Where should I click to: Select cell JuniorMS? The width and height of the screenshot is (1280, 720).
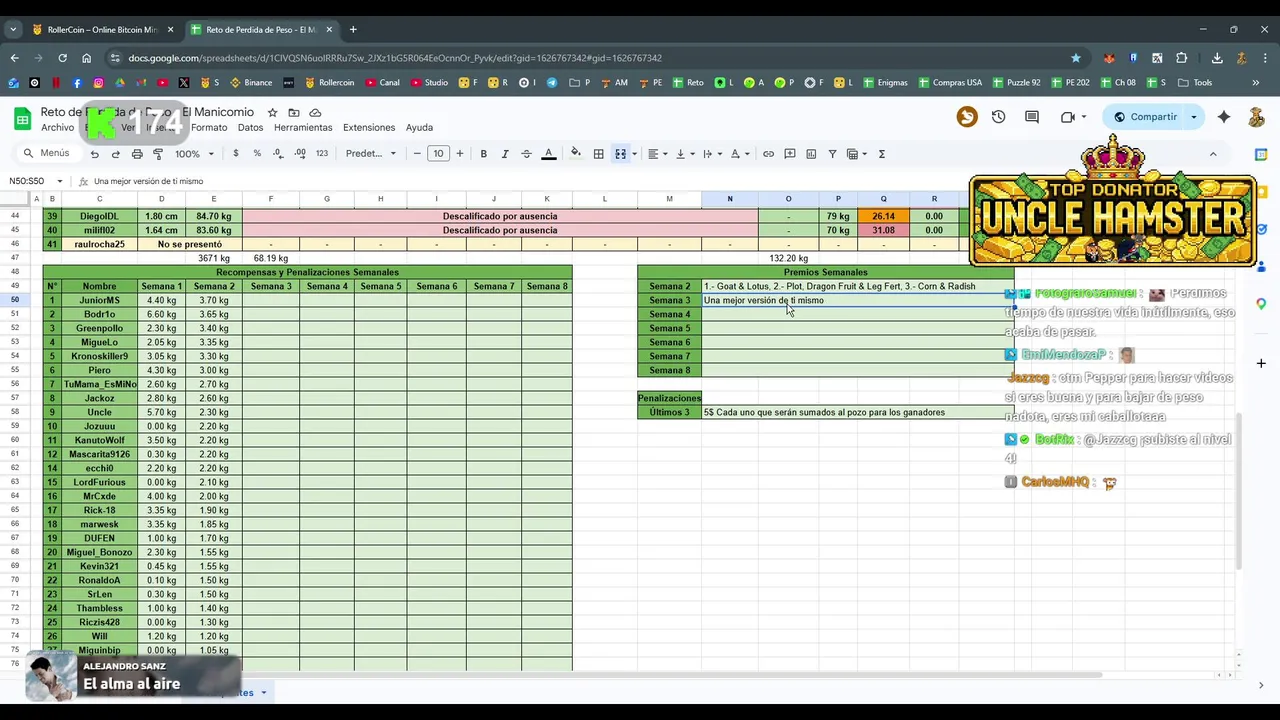99,300
